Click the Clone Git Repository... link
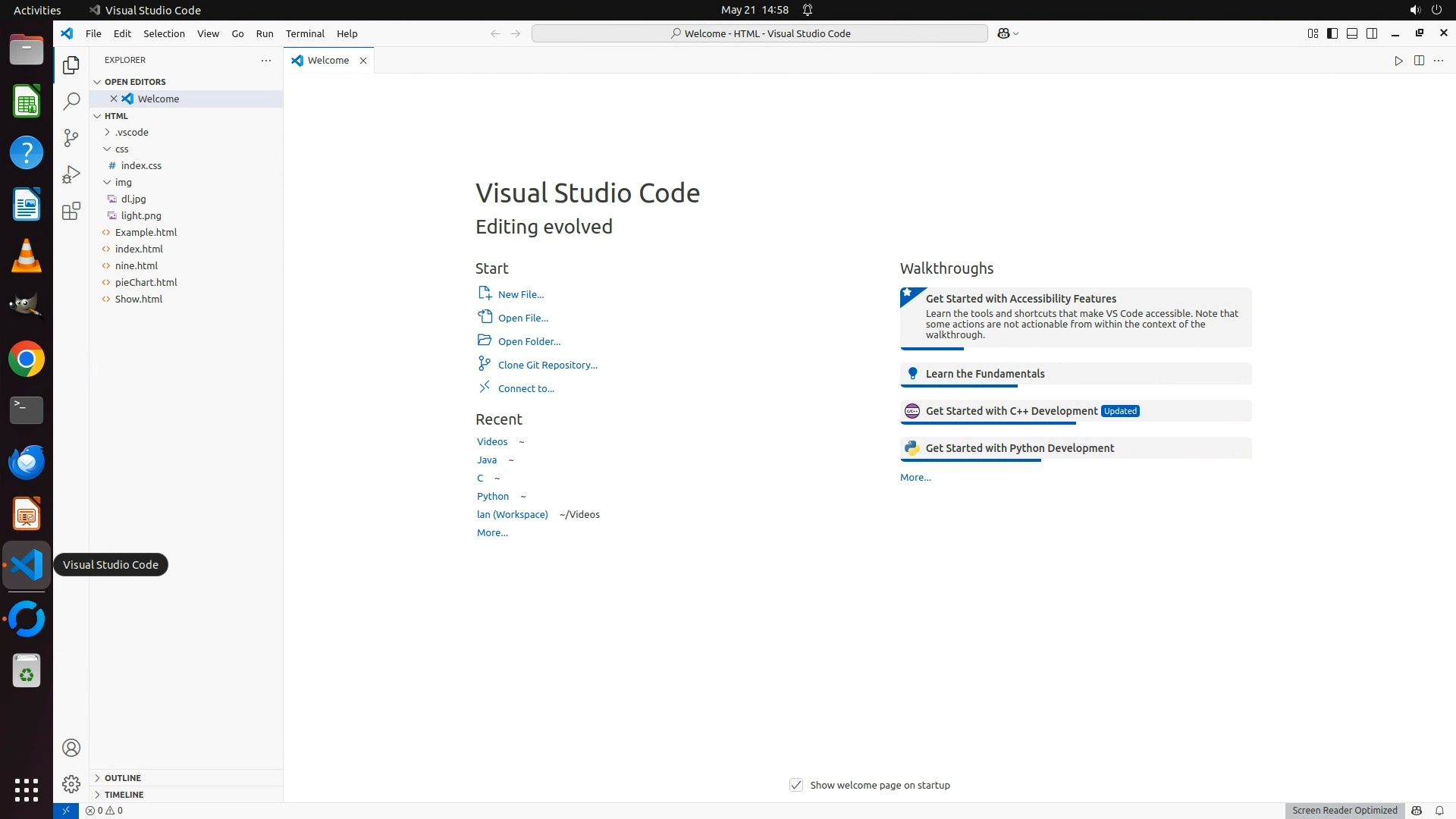 (547, 365)
